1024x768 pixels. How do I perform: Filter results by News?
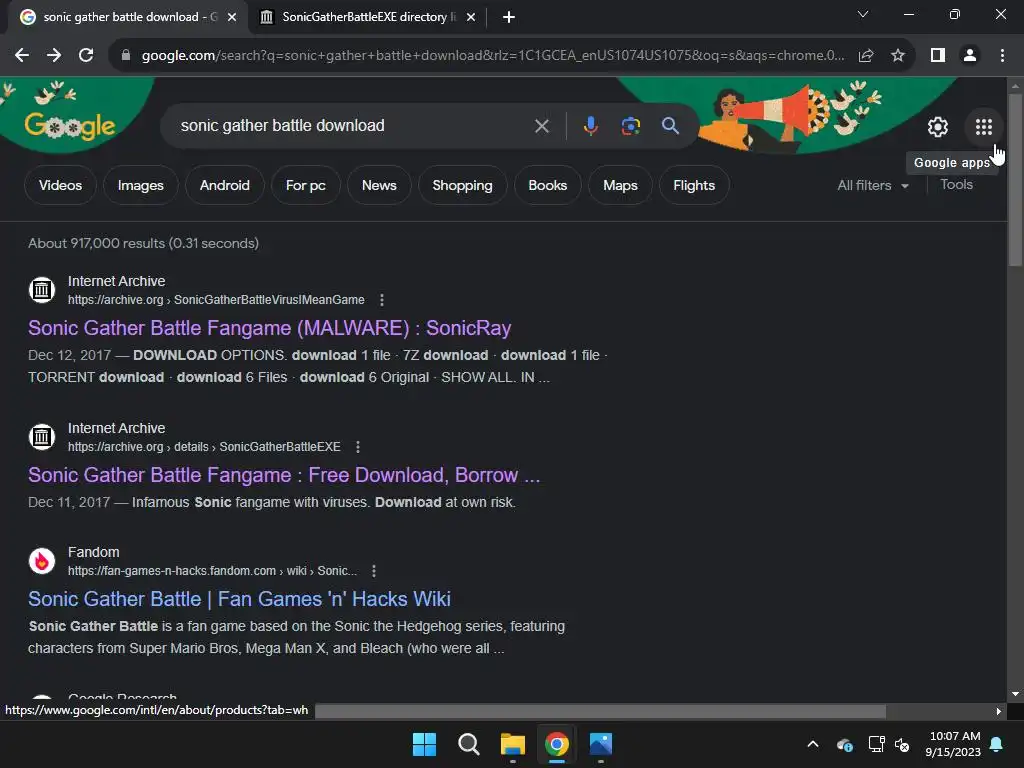coord(379,185)
